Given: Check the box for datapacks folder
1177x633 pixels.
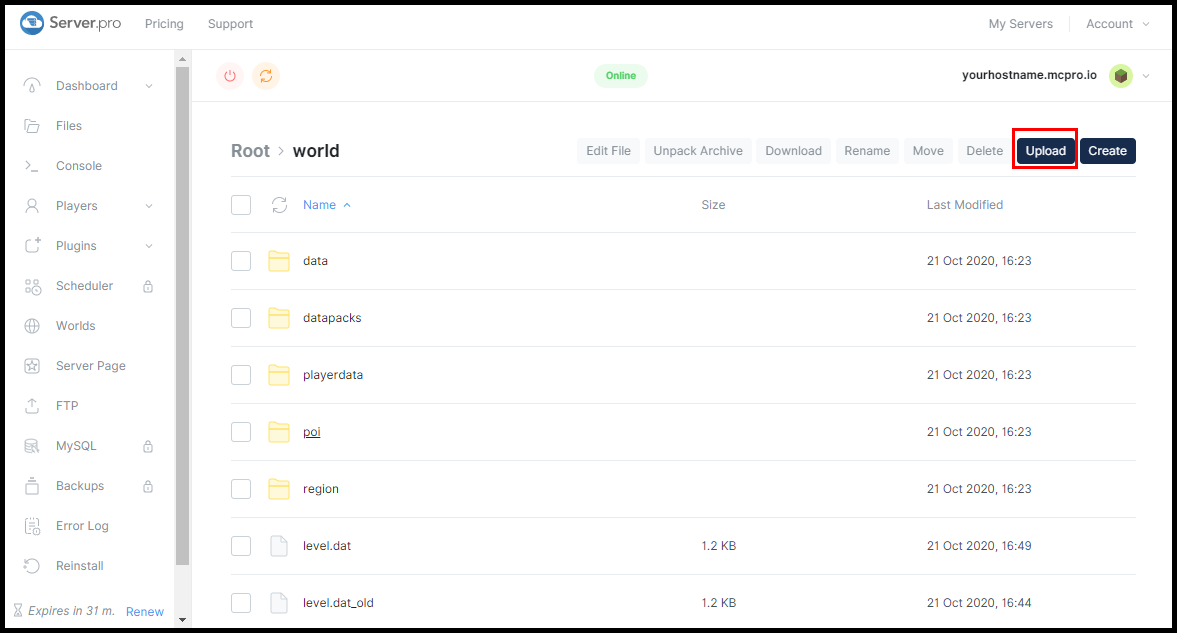Looking at the screenshot, I should click(x=241, y=318).
